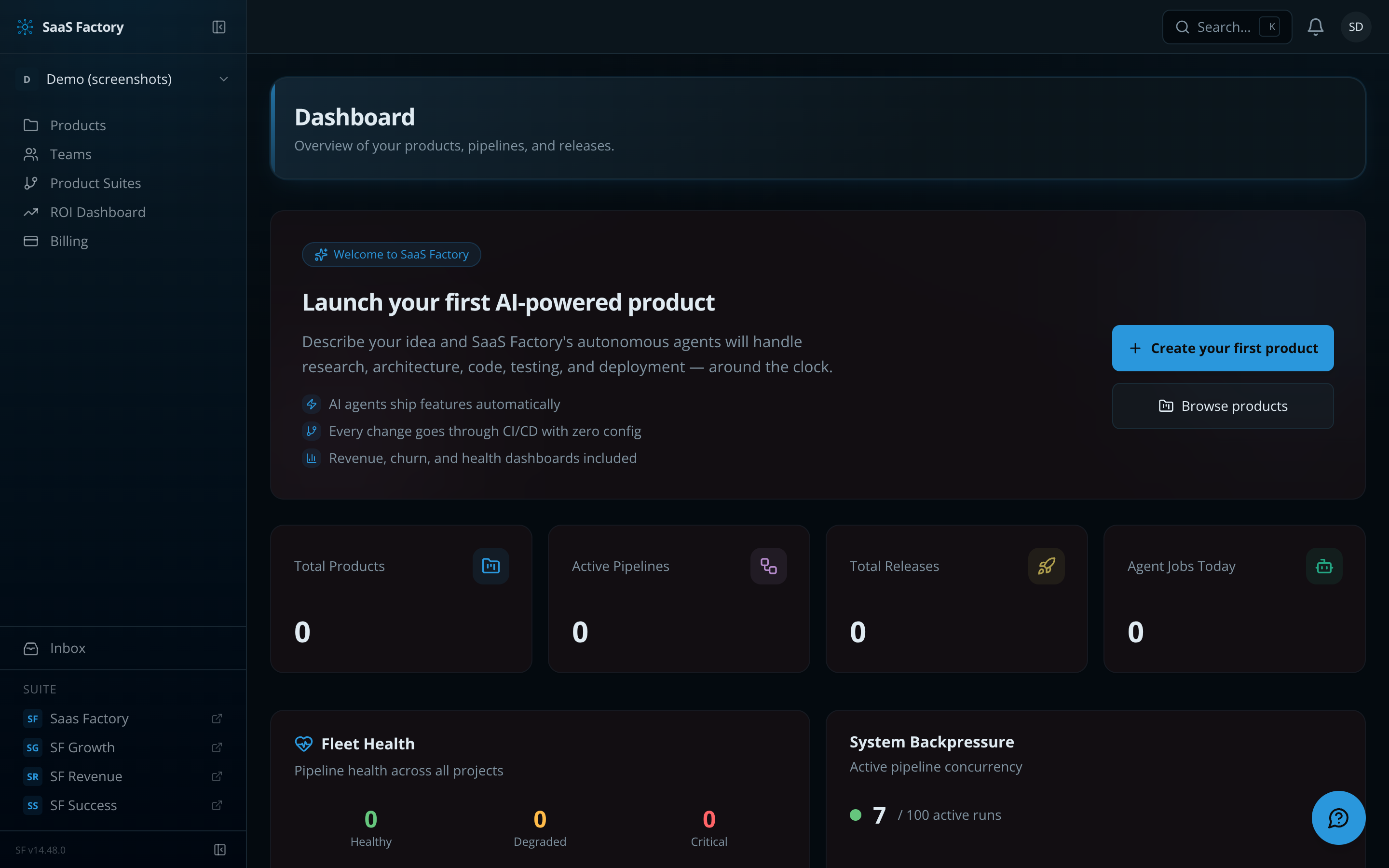1389x868 pixels.
Task: Click Create your first product
Action: [1223, 348]
